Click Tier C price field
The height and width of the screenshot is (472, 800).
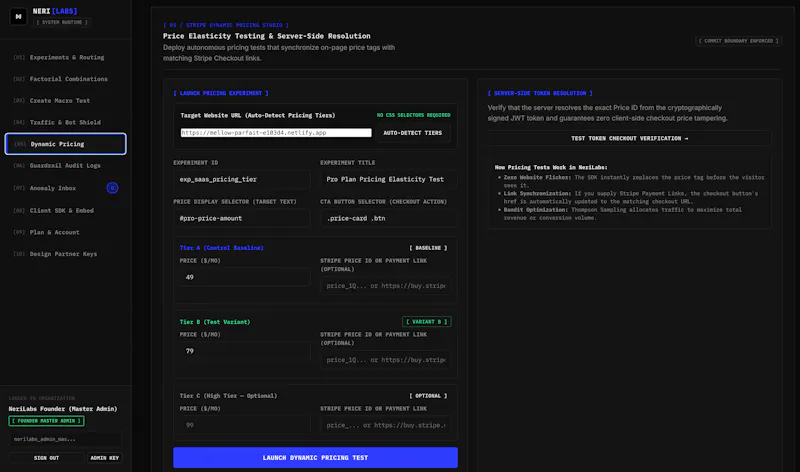245,425
